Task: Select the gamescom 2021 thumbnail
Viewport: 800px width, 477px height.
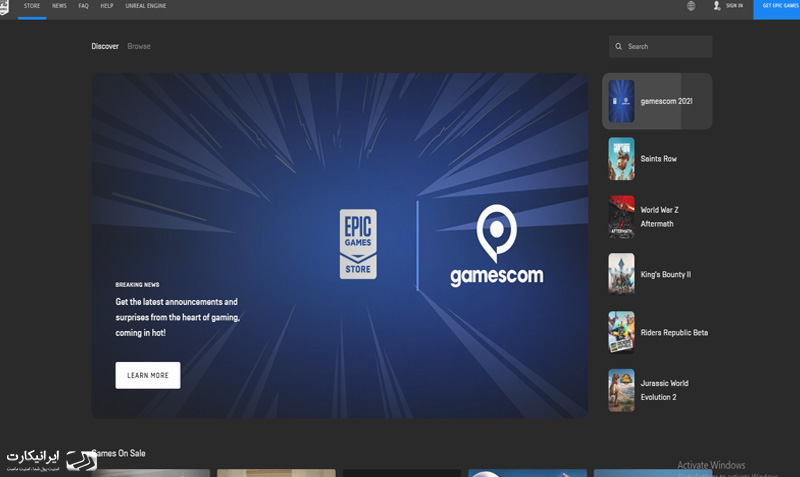Action: pyautogui.click(x=621, y=101)
